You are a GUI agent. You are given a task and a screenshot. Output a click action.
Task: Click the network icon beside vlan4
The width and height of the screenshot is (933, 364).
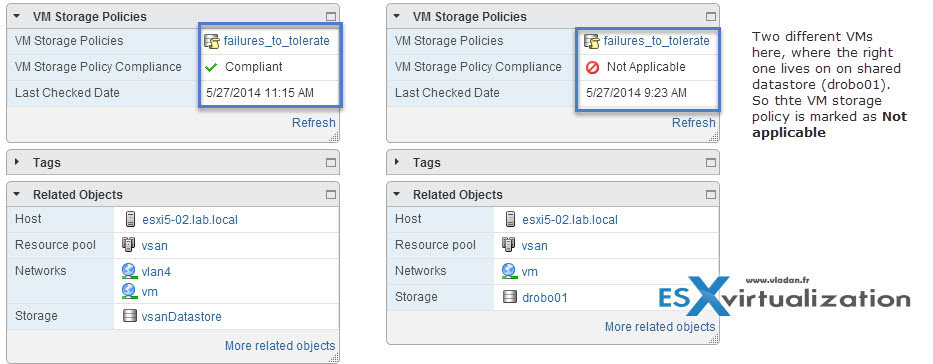tap(129, 271)
